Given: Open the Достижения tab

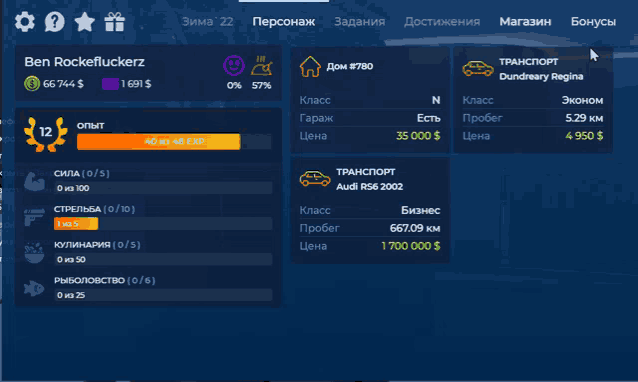Looking at the screenshot, I should point(442,22).
